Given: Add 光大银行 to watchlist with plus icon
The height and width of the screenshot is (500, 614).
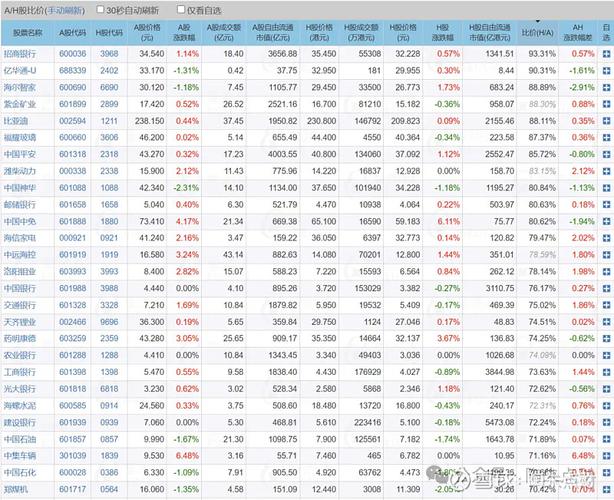Looking at the screenshot, I should point(606,389).
